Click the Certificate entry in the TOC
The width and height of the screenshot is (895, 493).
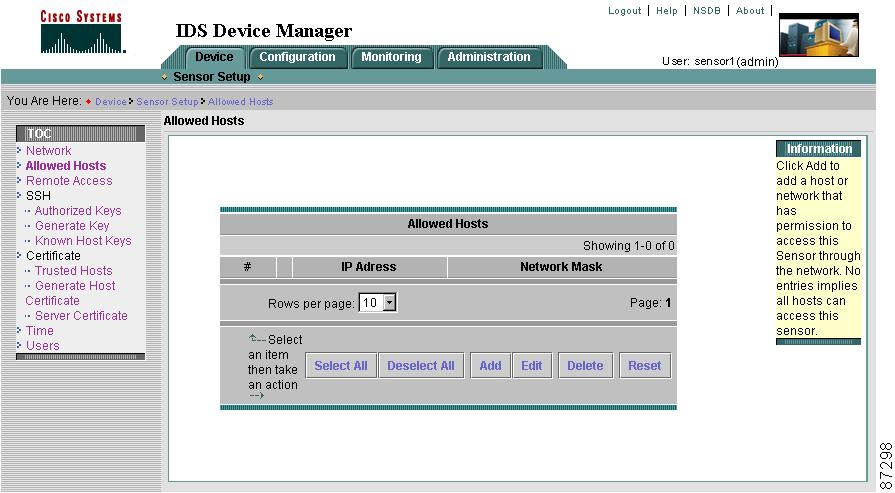point(53,256)
